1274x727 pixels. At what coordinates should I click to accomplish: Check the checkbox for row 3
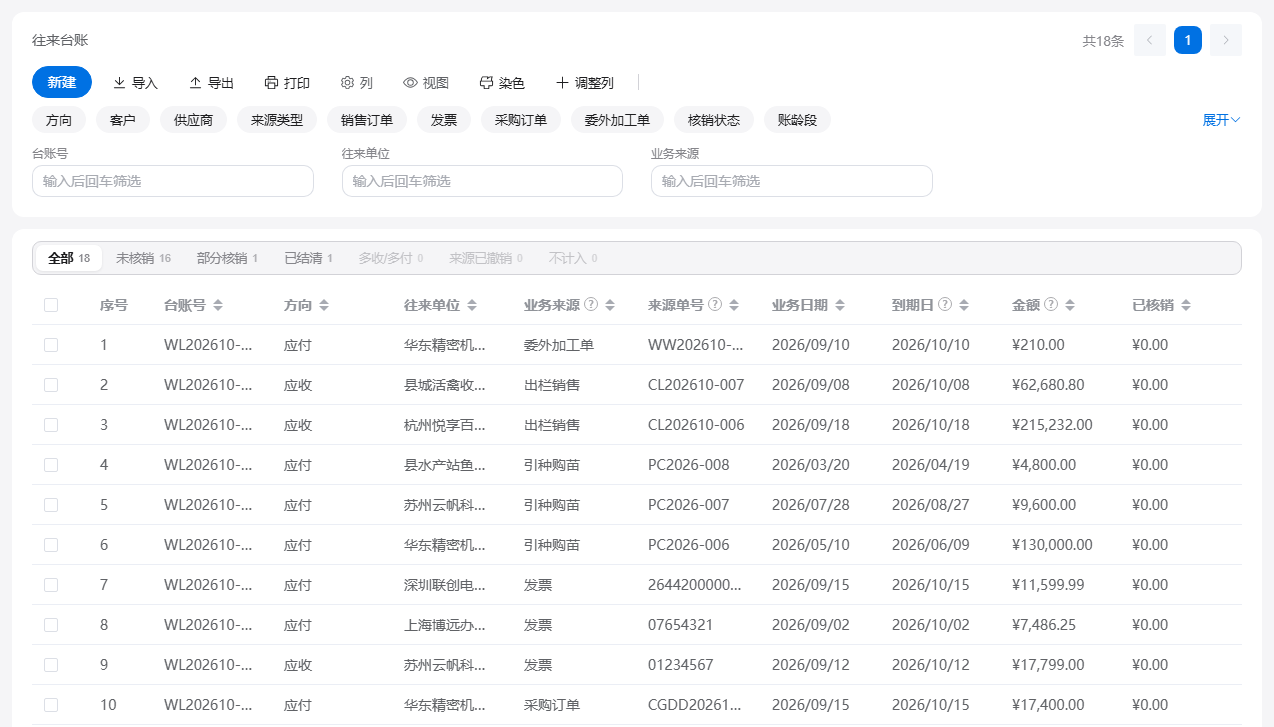pyautogui.click(x=51, y=425)
